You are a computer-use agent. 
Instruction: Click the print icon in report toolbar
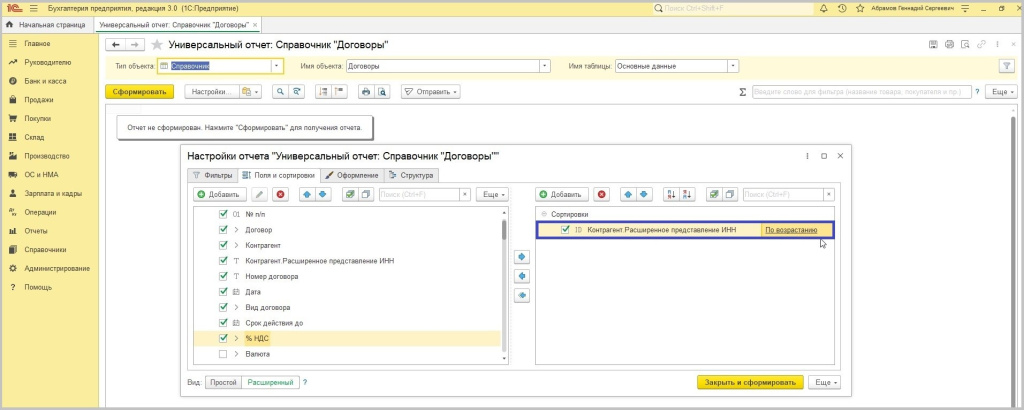tap(366, 91)
